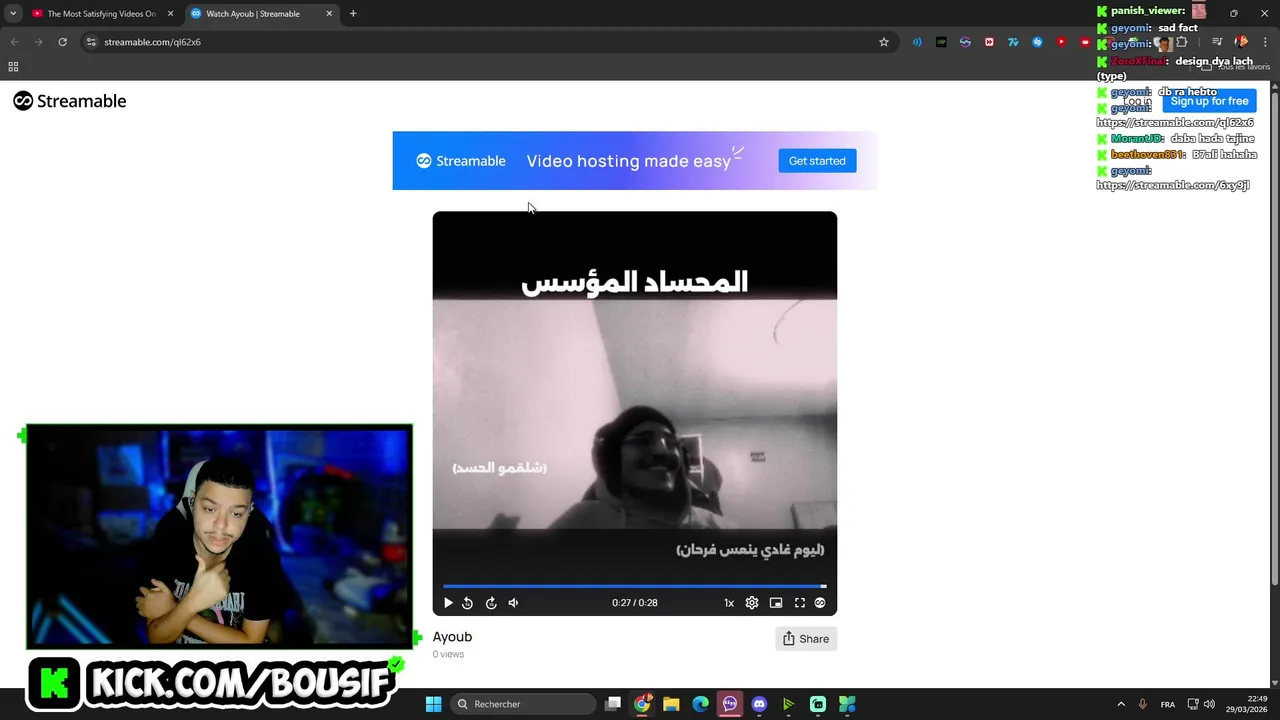Open Microsoft Edge from the taskbar

click(701, 704)
